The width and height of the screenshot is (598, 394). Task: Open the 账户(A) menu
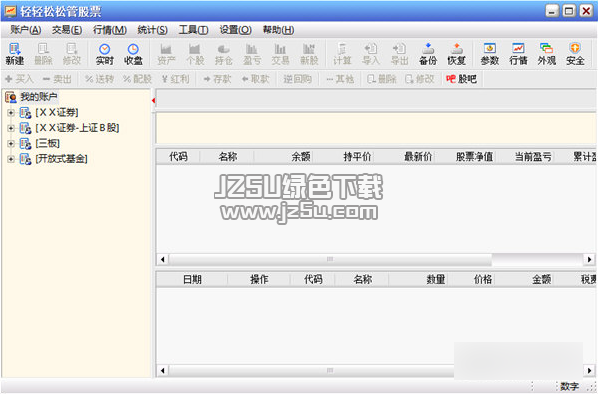click(26, 30)
